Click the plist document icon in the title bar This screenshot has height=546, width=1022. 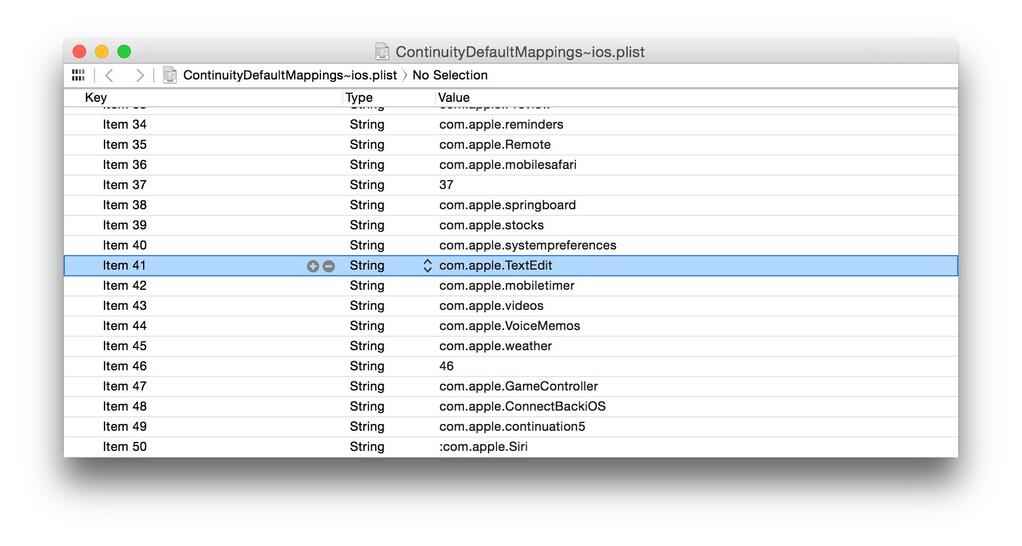(x=382, y=51)
